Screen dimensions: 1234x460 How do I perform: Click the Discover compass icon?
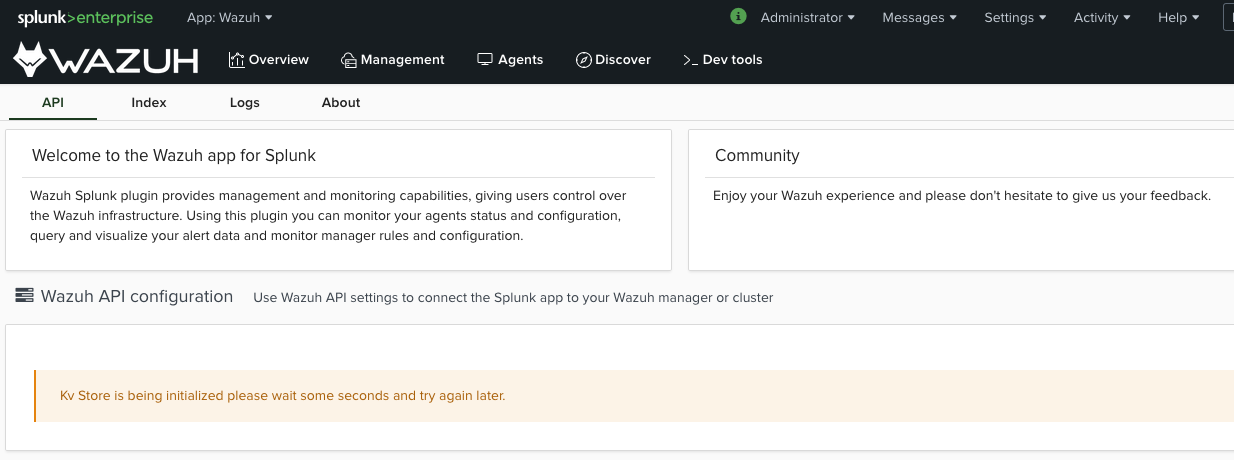(584, 60)
